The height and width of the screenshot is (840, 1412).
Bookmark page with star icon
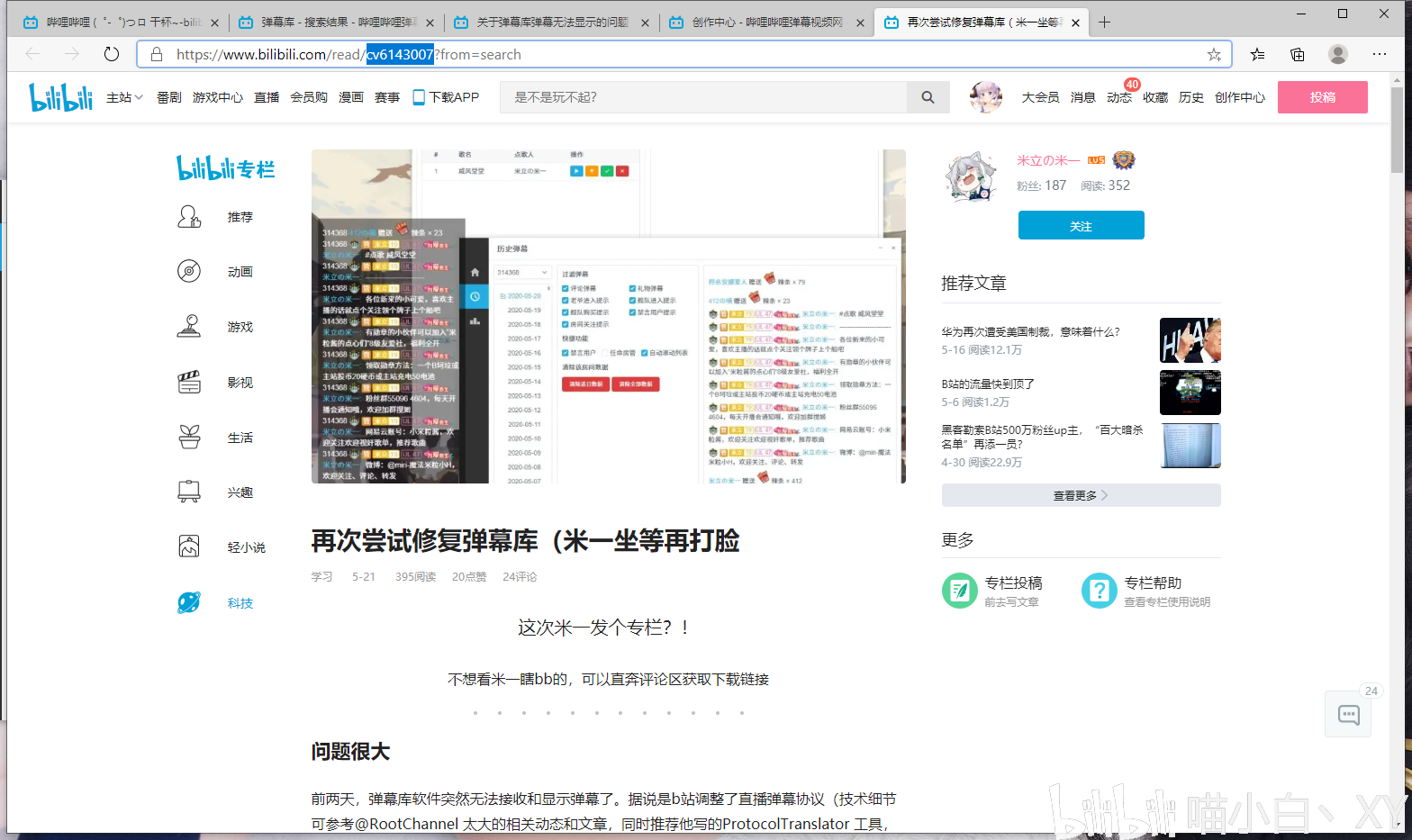pyautogui.click(x=1214, y=54)
